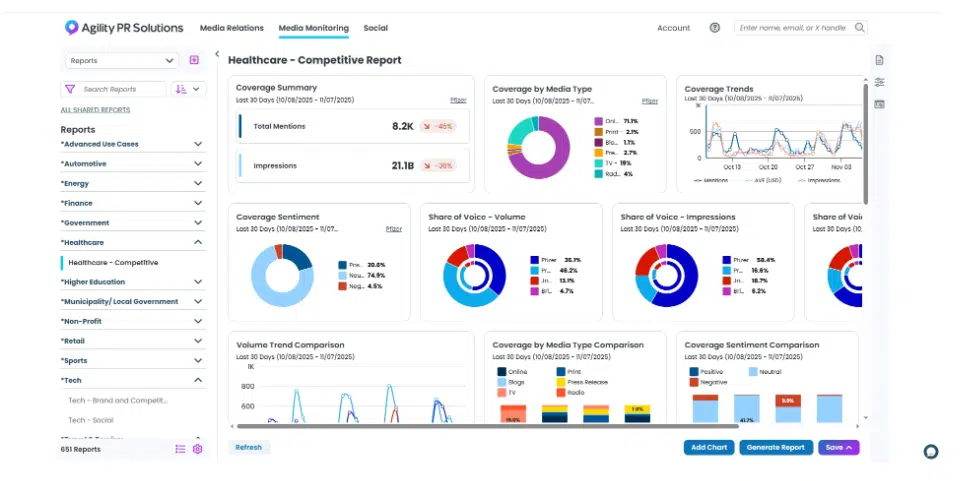Toggle Press Release in media type comparison legend
This screenshot has width=964, height=481.
pyautogui.click(x=582, y=382)
